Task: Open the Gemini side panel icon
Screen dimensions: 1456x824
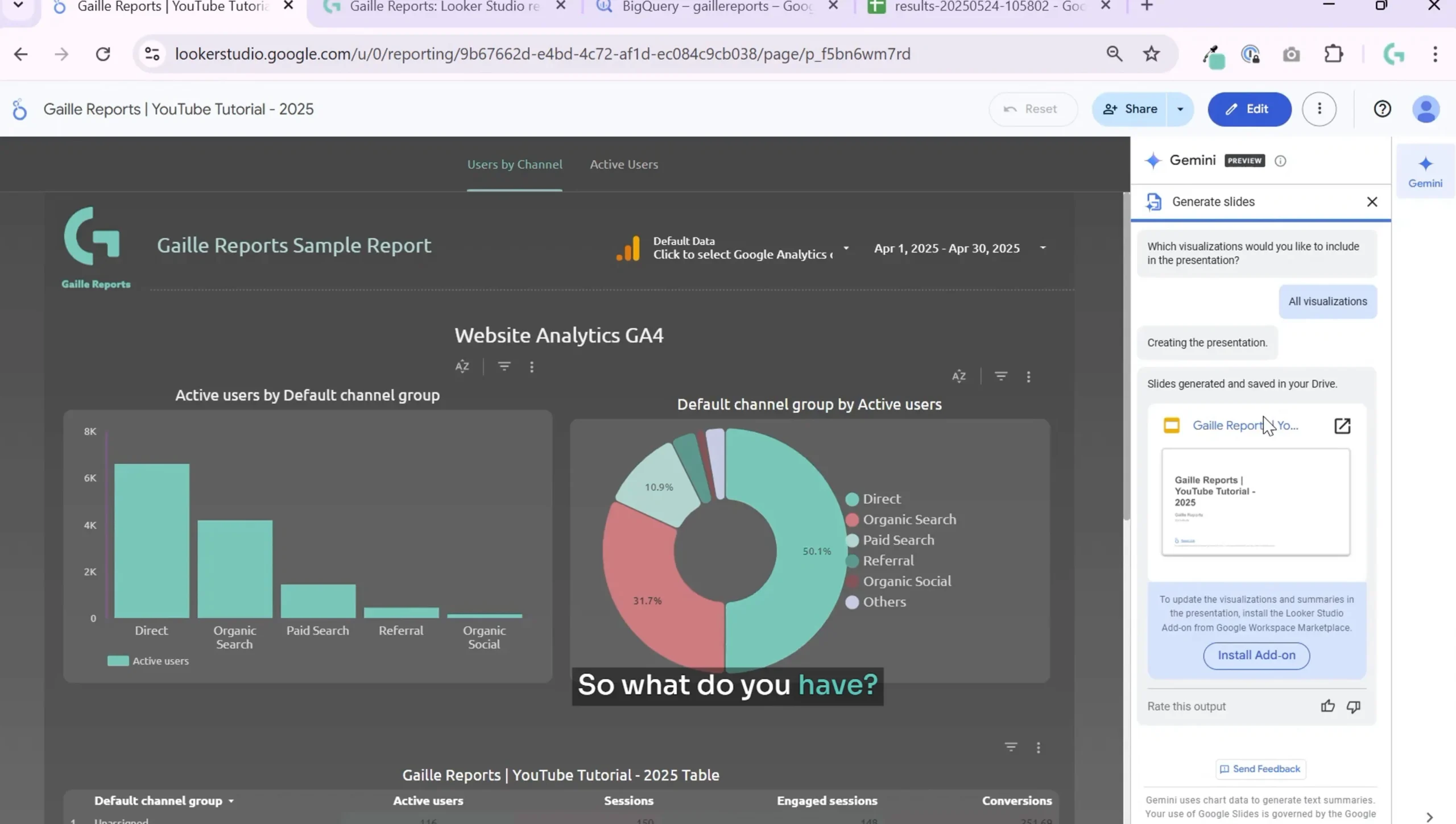Action: (x=1425, y=172)
